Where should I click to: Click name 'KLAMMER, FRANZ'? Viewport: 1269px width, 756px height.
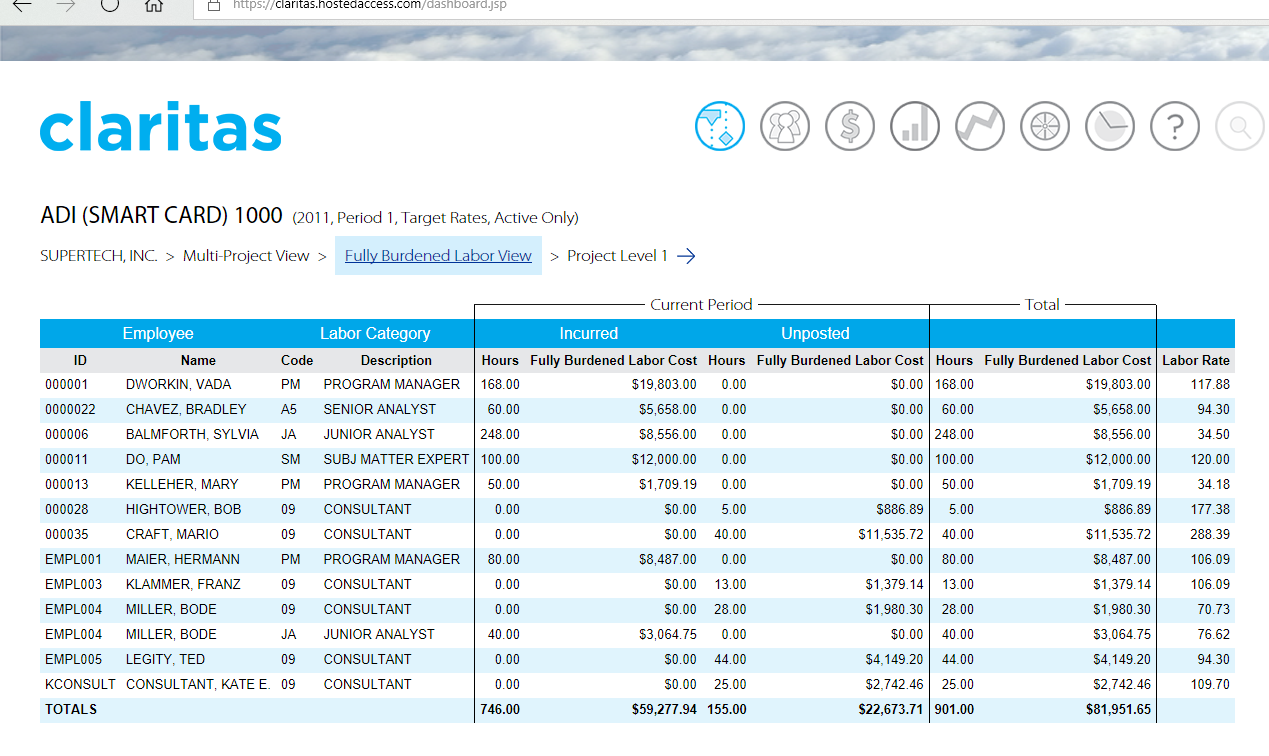tap(183, 585)
